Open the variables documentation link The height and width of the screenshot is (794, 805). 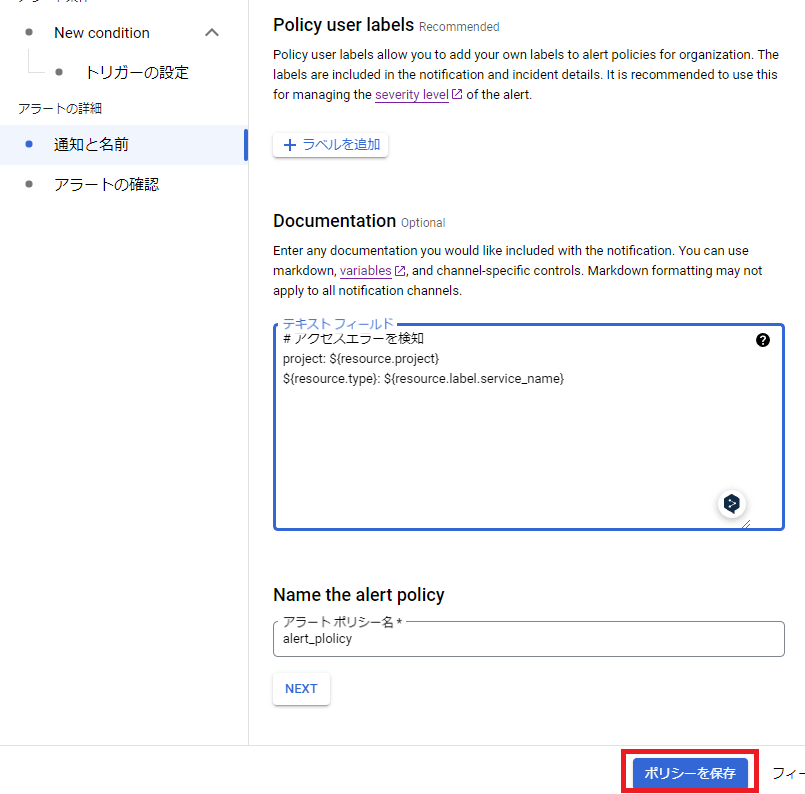pyautogui.click(x=366, y=270)
